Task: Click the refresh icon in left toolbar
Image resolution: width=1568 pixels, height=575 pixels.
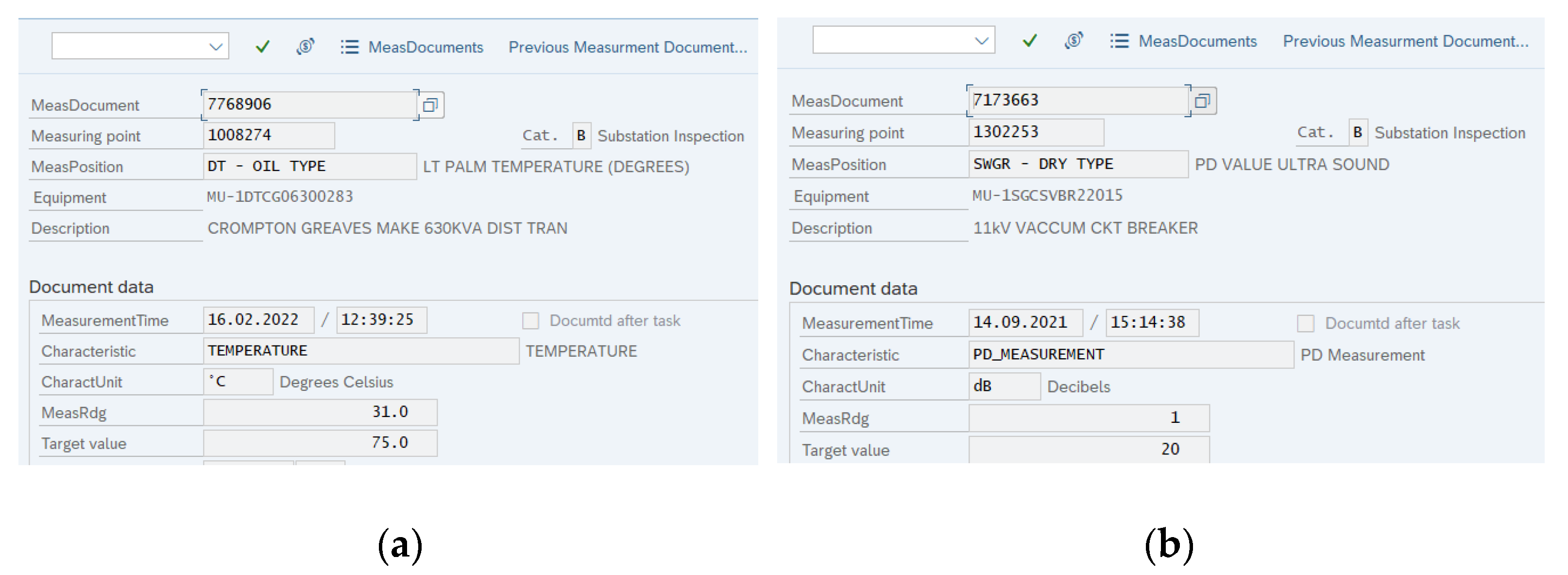Action: click(305, 47)
